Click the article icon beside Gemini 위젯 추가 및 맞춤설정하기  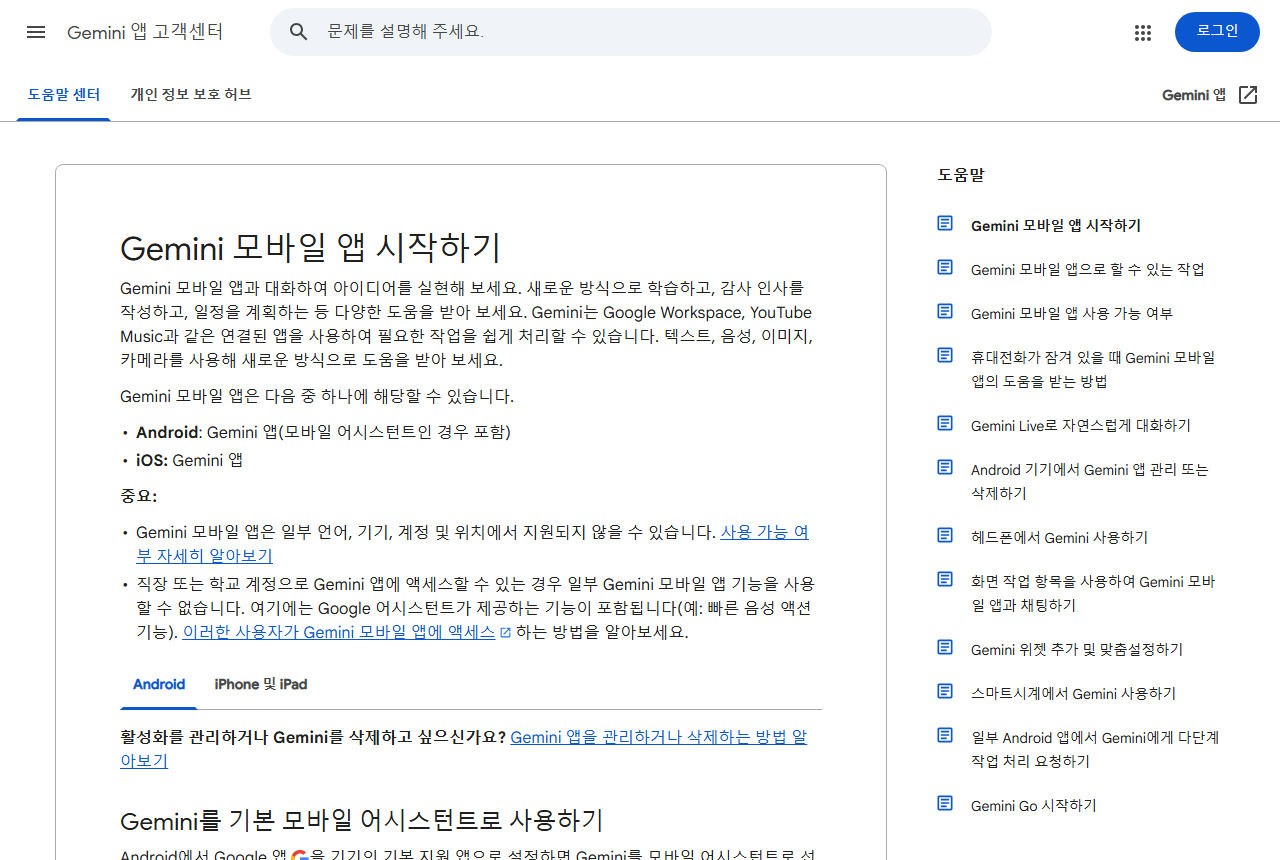(x=945, y=647)
